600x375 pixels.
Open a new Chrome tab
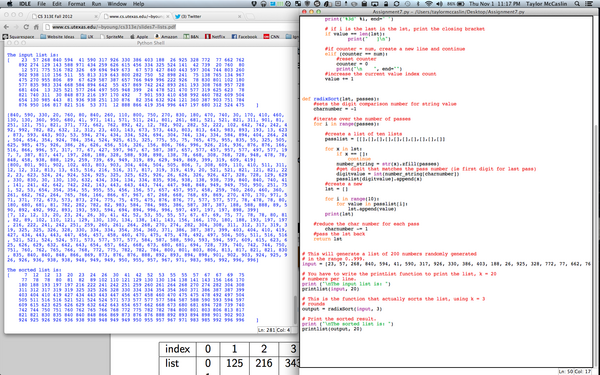coord(250,16)
